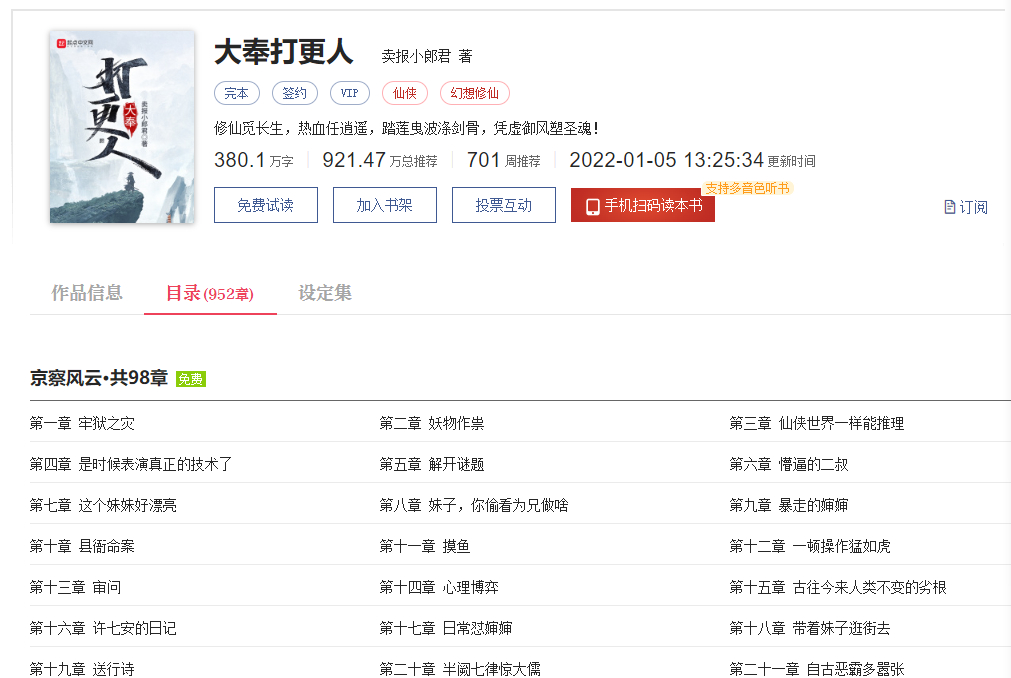The width and height of the screenshot is (1011, 678).
Task: Click the VIP tag badge
Action: [349, 93]
